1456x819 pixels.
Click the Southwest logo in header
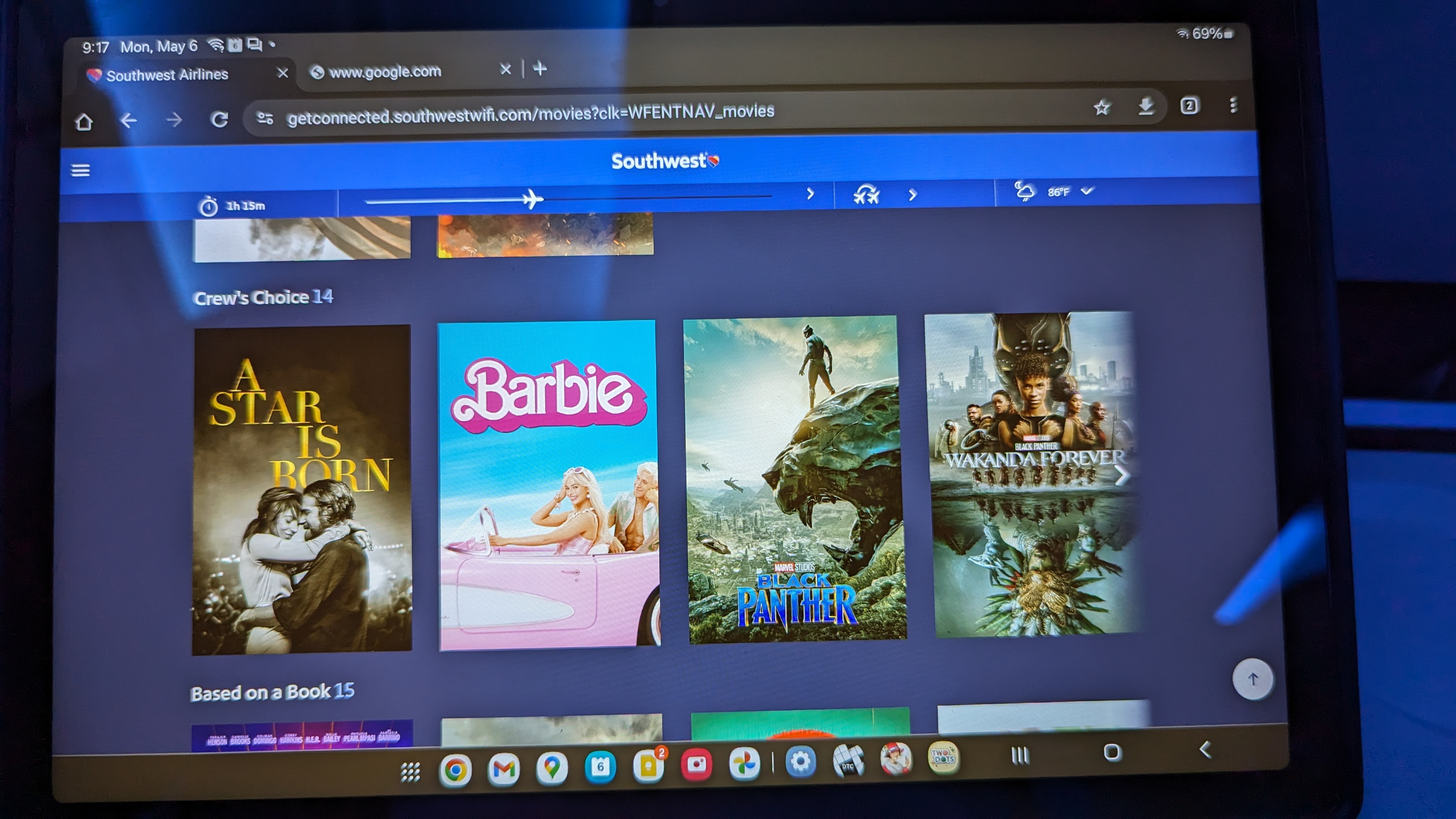pos(665,161)
